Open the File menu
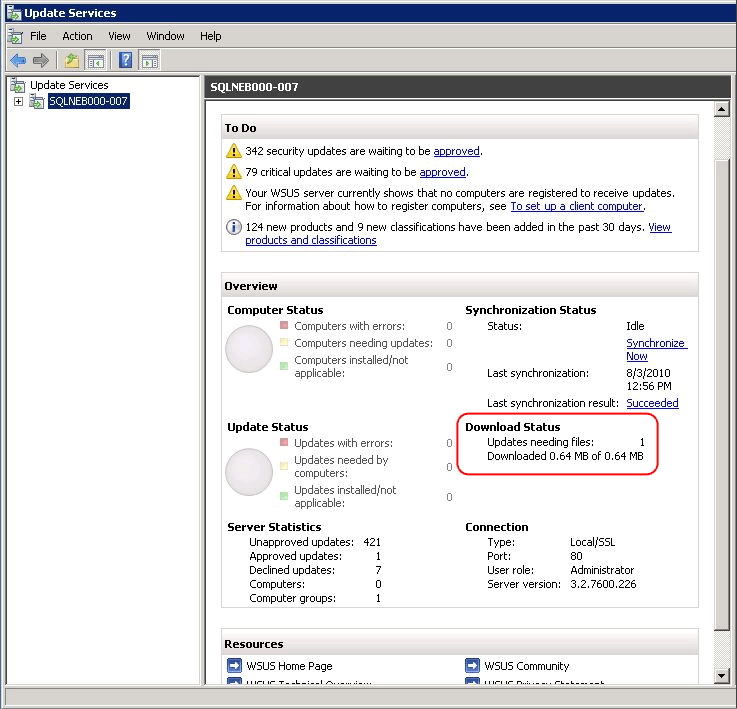Image resolution: width=737 pixels, height=709 pixels. pyautogui.click(x=38, y=36)
